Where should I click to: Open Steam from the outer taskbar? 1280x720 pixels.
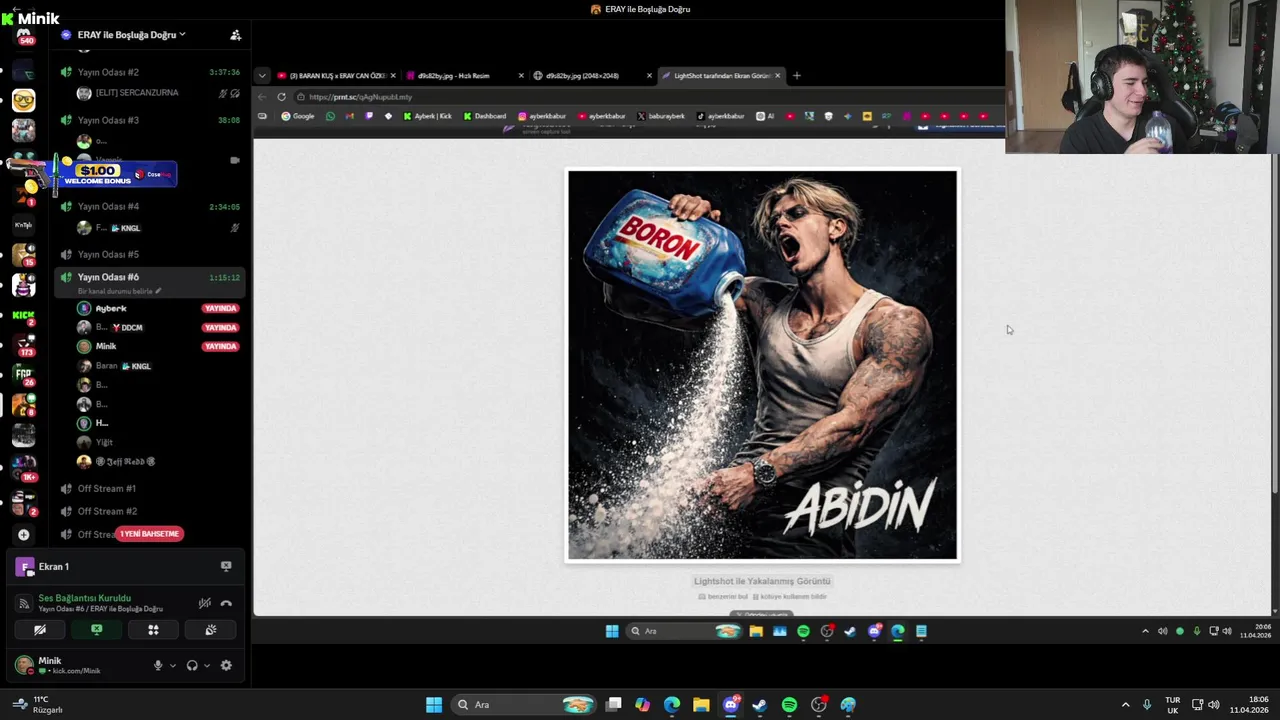pos(760,705)
